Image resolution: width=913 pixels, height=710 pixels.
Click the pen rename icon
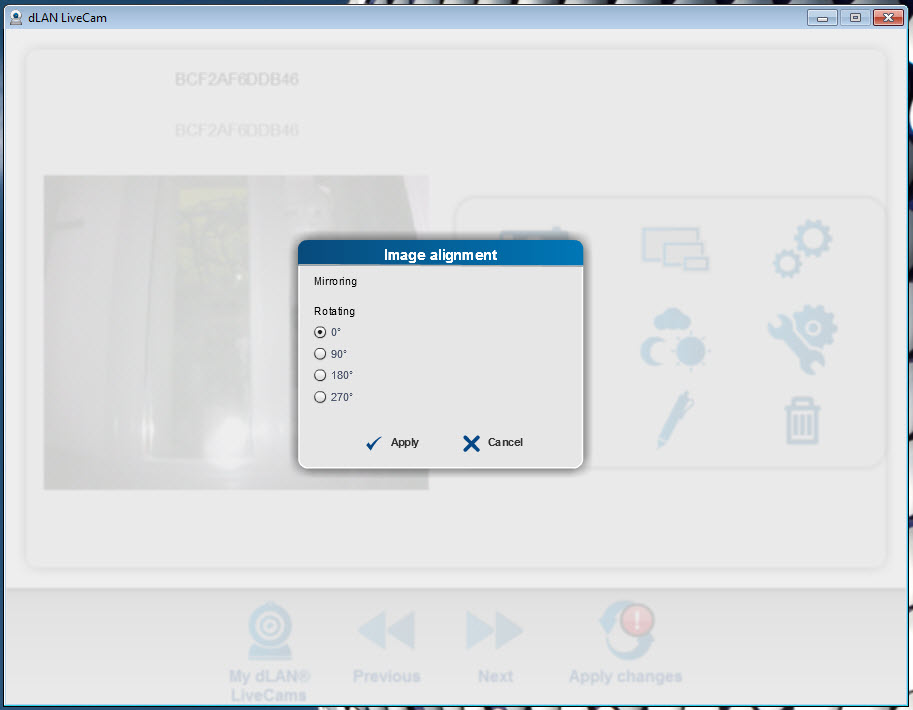675,419
